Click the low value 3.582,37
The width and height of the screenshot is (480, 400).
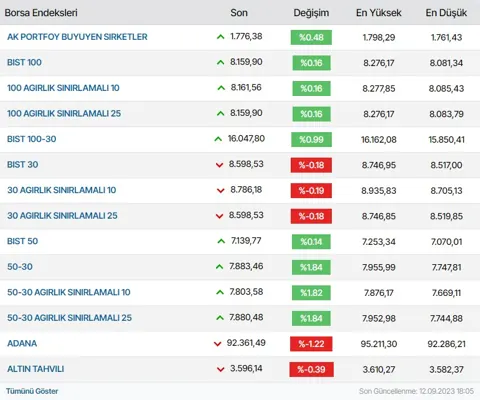446,369
